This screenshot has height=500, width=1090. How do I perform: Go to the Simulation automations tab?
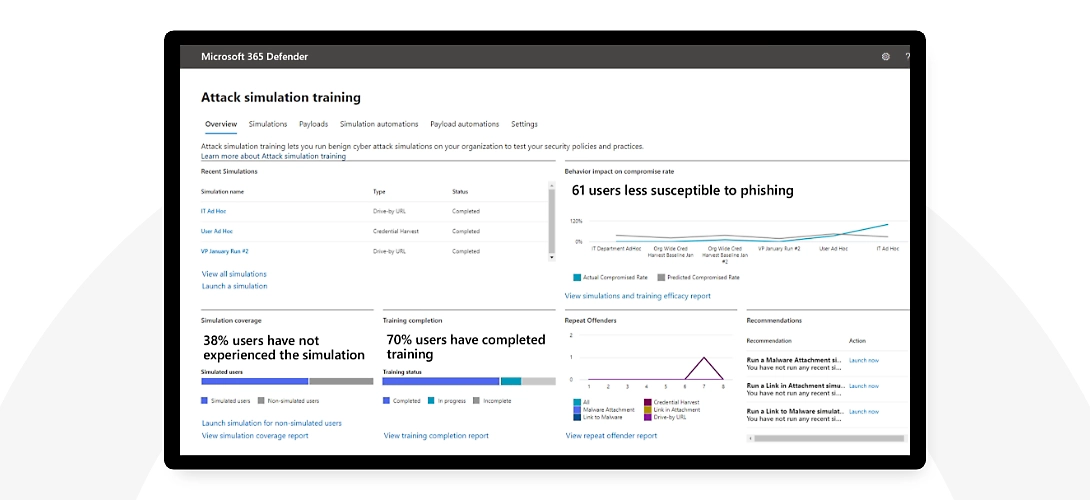pyautogui.click(x=379, y=124)
